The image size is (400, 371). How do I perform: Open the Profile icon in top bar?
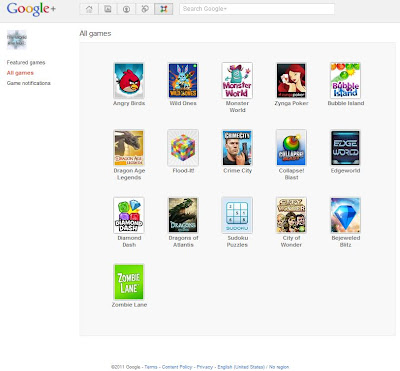tap(126, 9)
